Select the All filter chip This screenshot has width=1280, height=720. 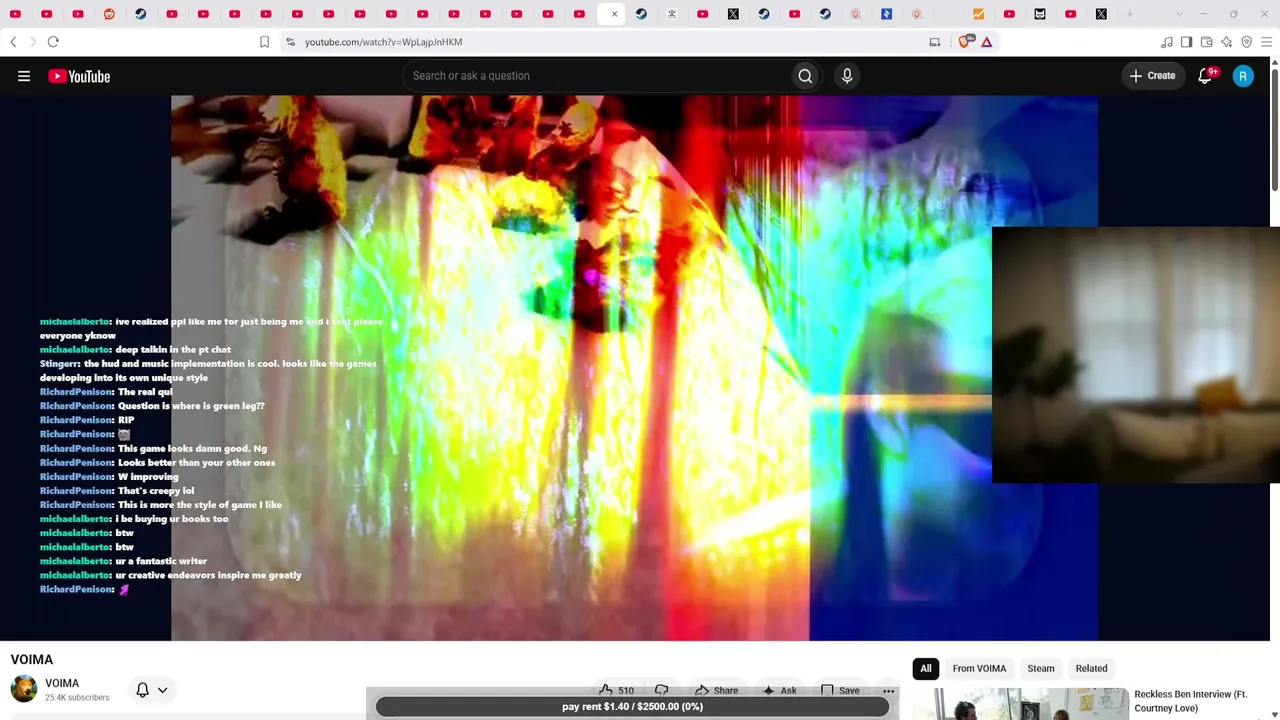(x=926, y=668)
